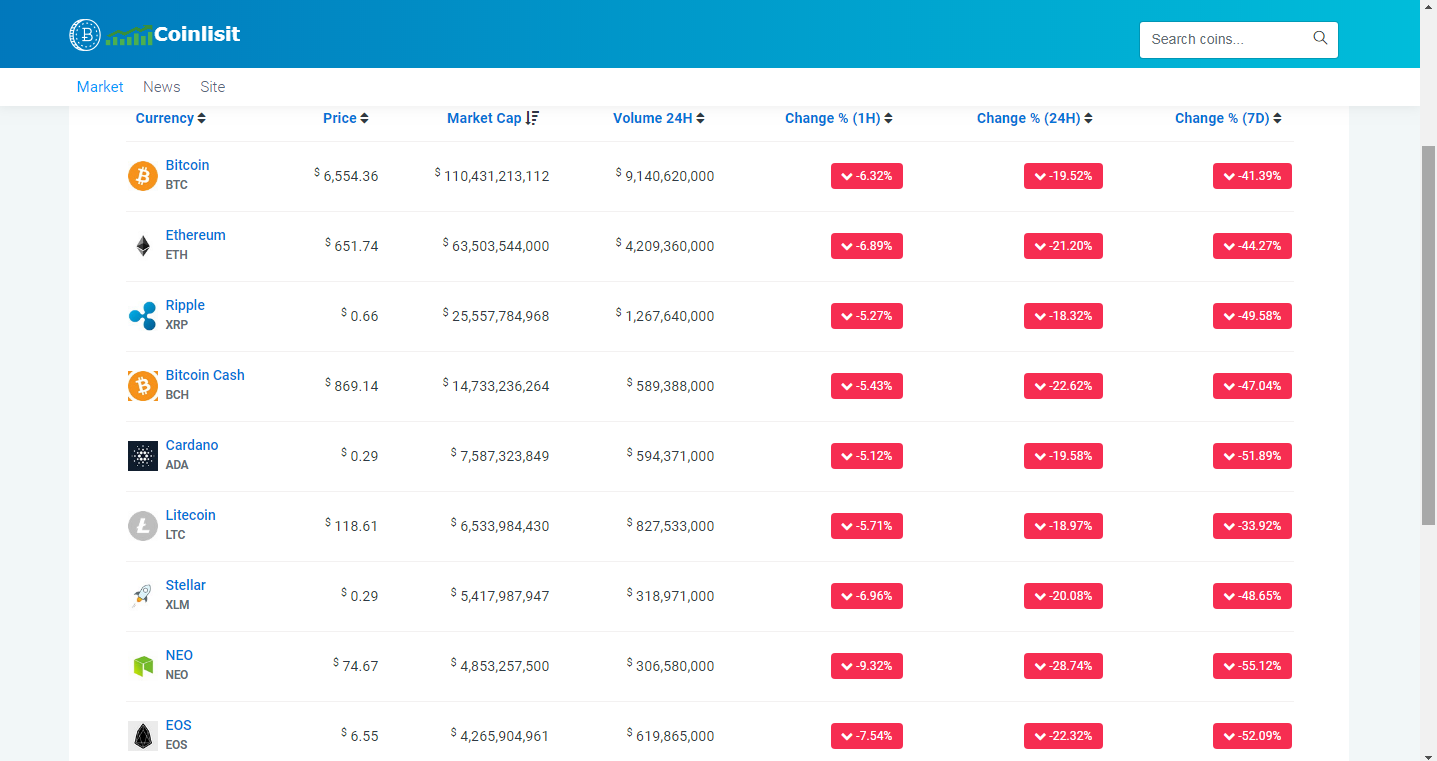The width and height of the screenshot is (1437, 761).
Task: Sort by Change % (7D)
Action: coord(1229,118)
